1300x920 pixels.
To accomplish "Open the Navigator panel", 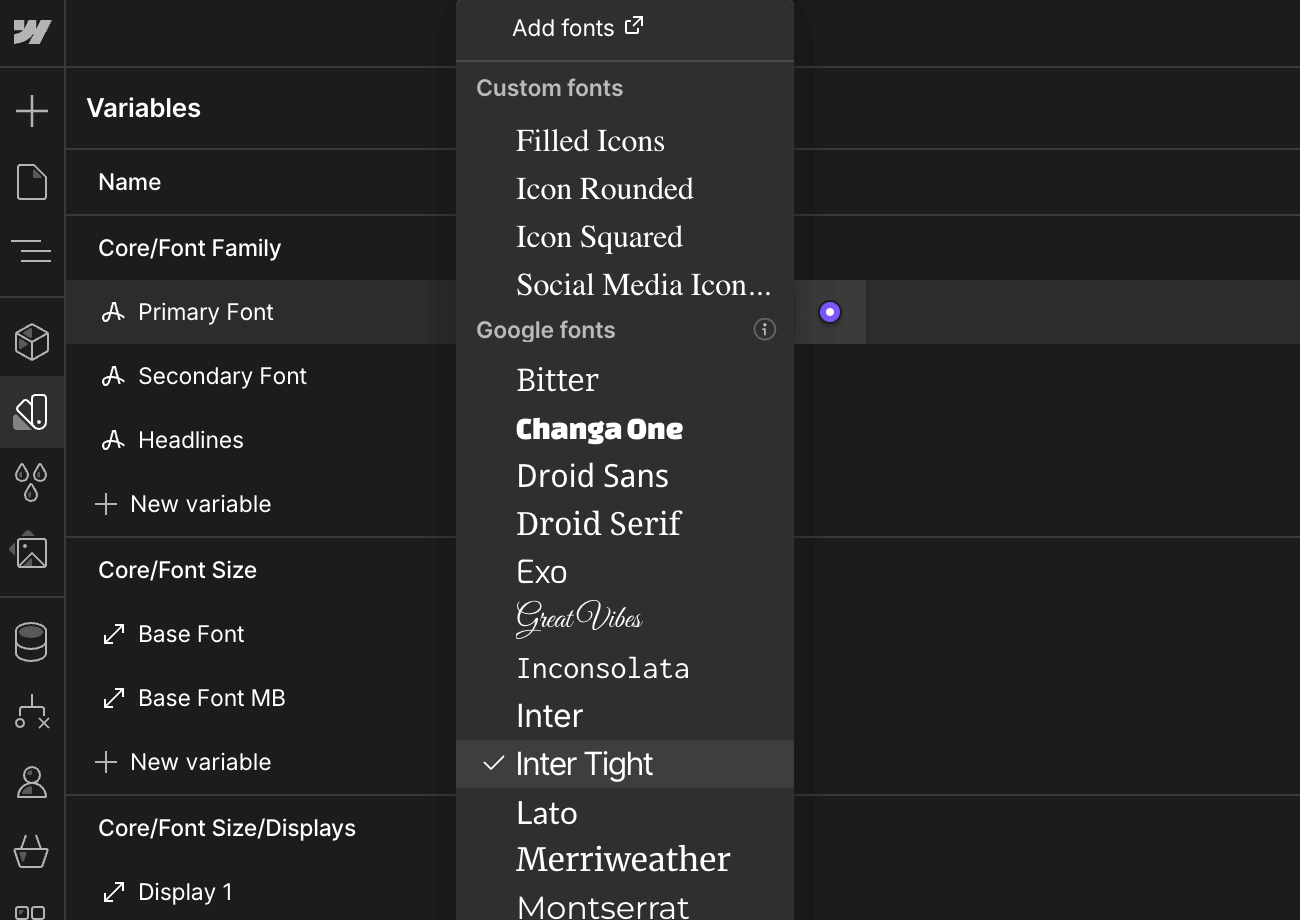I will 32,250.
